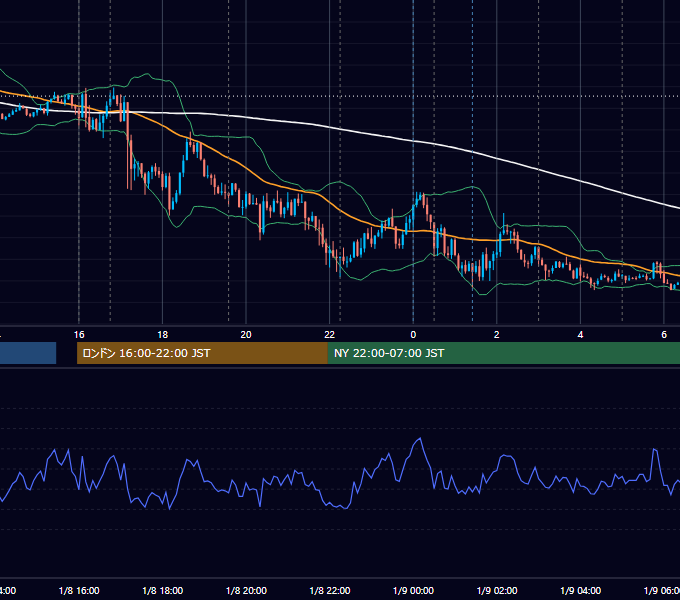The height and width of the screenshot is (600, 680).
Task: Click the 1/9 00:00 time label
Action: click(413, 590)
